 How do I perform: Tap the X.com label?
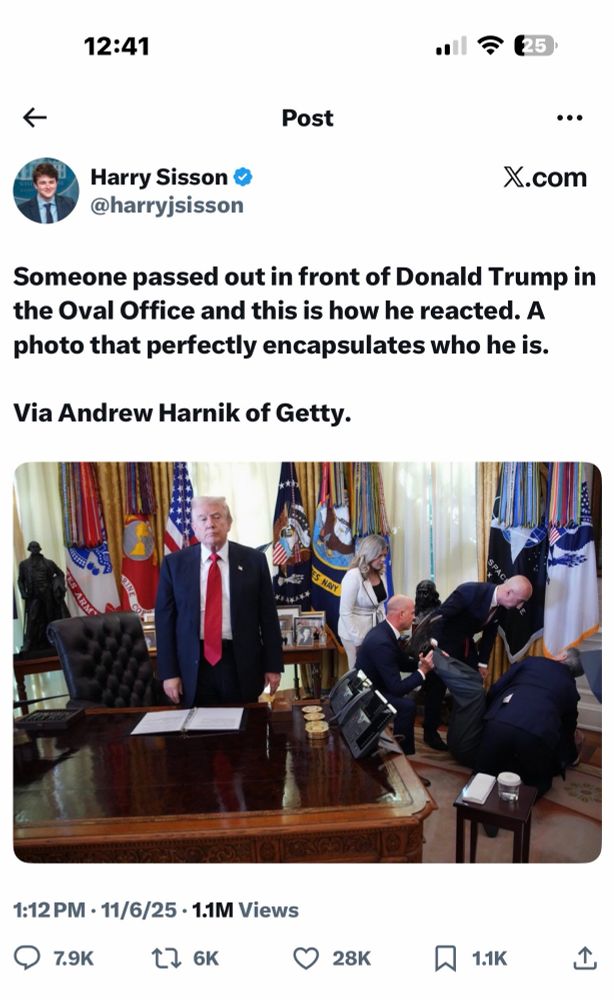tap(545, 178)
